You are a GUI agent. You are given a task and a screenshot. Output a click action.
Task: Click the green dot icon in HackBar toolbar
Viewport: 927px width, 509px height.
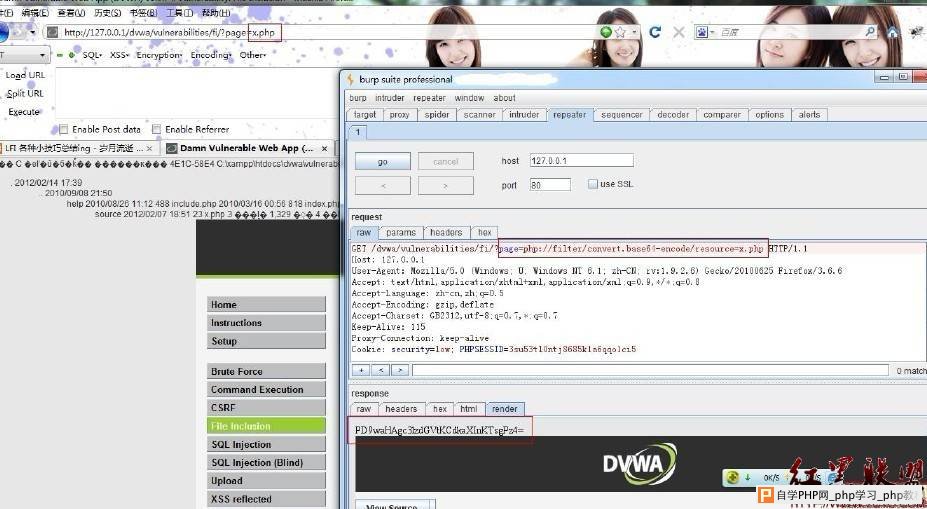point(71,55)
